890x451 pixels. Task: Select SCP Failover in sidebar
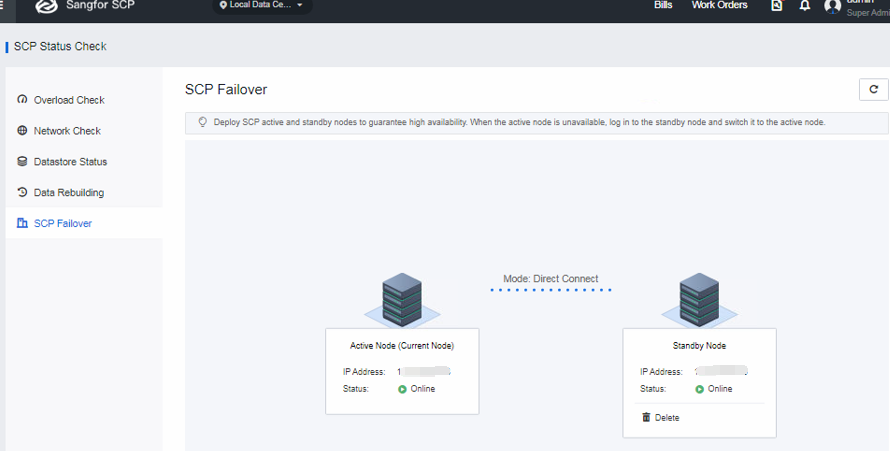tap(62, 224)
